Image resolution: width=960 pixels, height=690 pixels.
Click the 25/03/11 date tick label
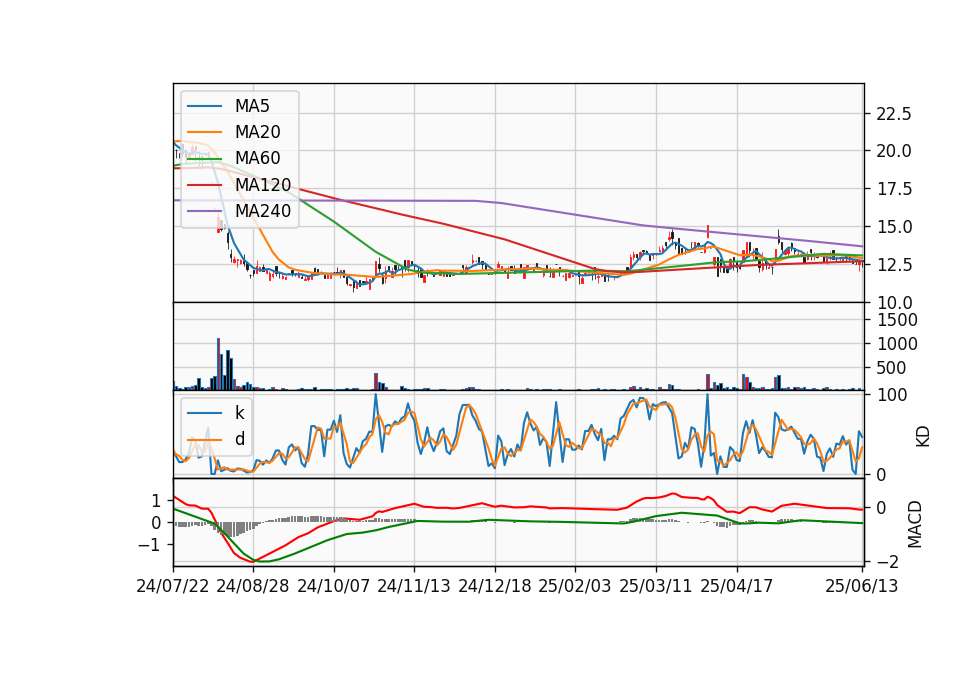pyautogui.click(x=656, y=586)
